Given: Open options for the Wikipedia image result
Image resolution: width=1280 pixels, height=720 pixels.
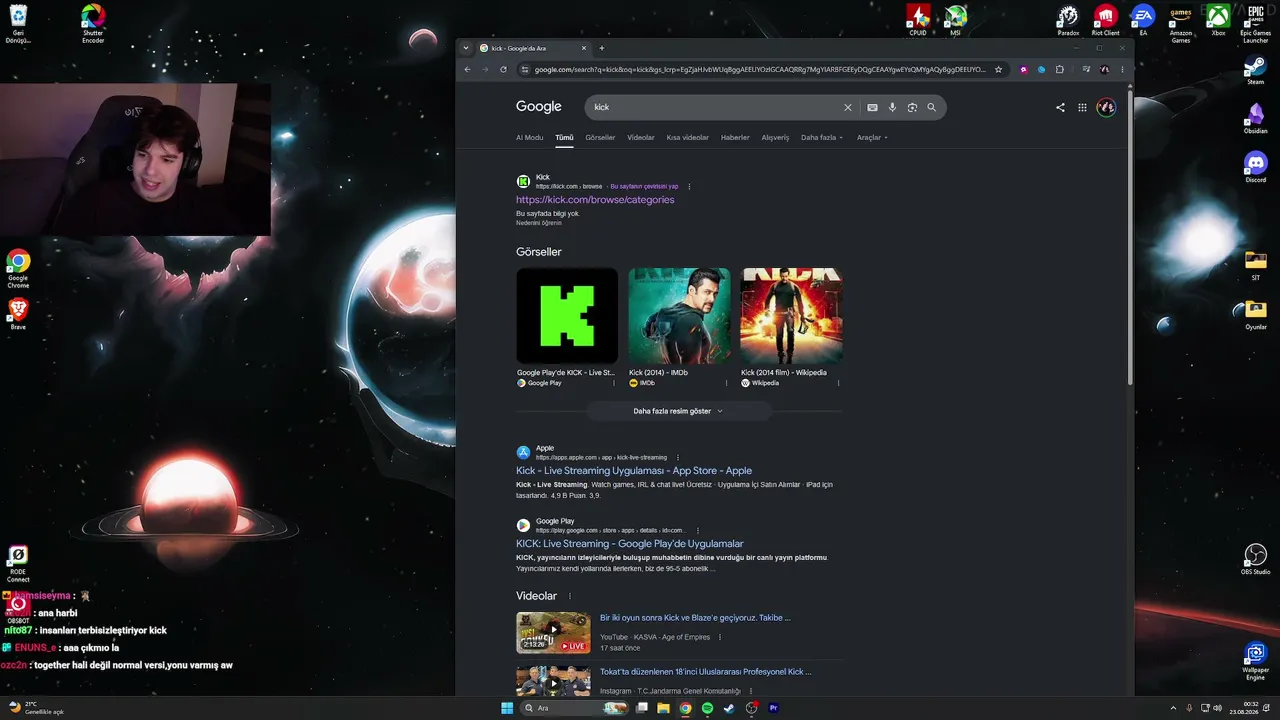Looking at the screenshot, I should [x=838, y=383].
